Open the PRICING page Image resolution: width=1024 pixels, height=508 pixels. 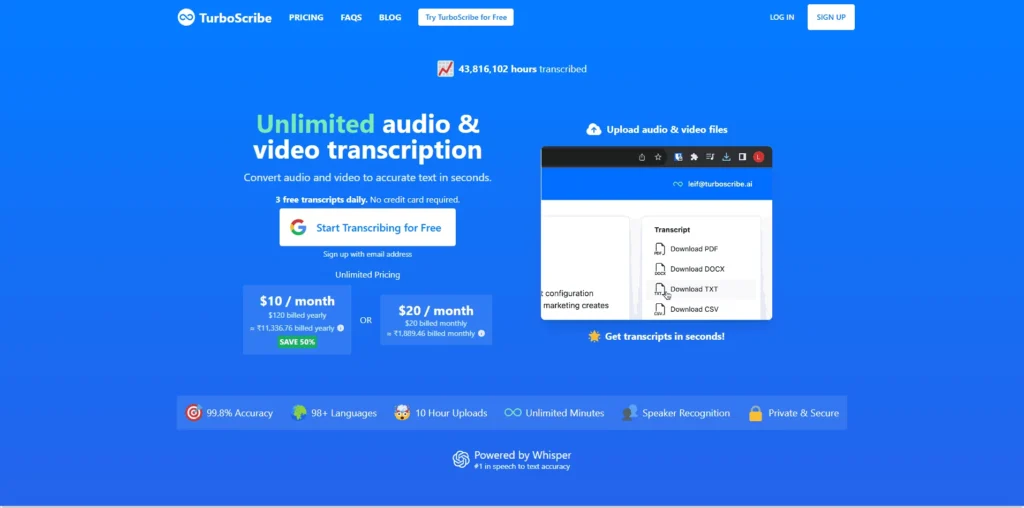pos(306,18)
